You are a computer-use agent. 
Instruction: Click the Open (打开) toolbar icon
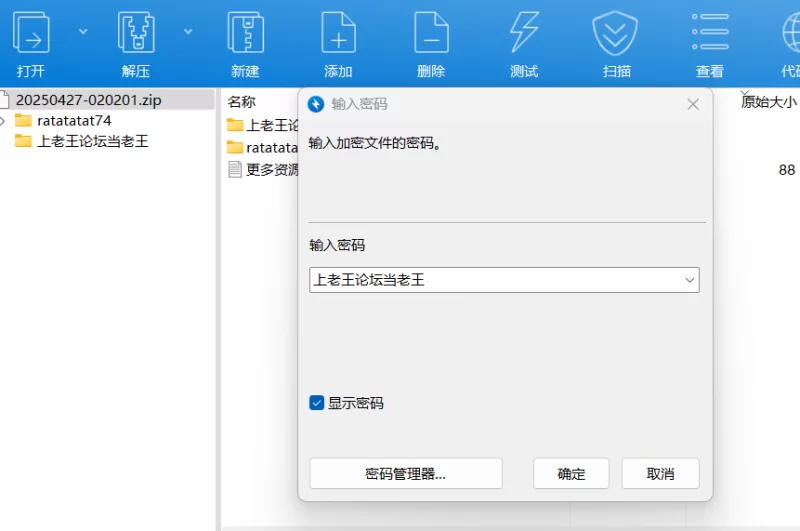[31, 33]
